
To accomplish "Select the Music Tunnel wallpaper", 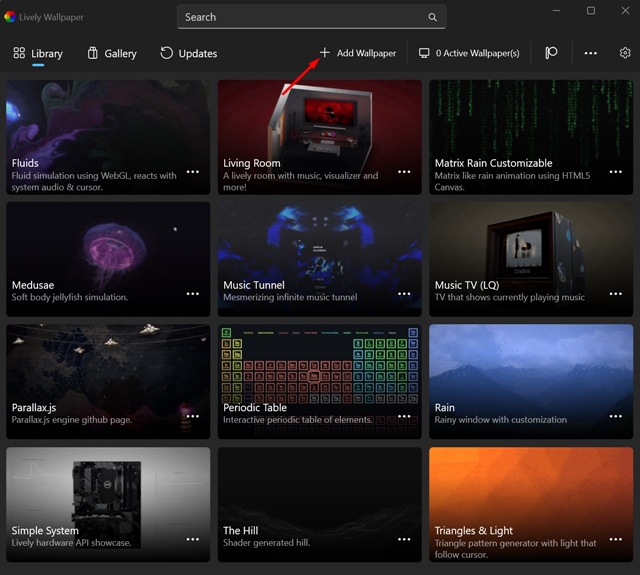I will click(320, 259).
